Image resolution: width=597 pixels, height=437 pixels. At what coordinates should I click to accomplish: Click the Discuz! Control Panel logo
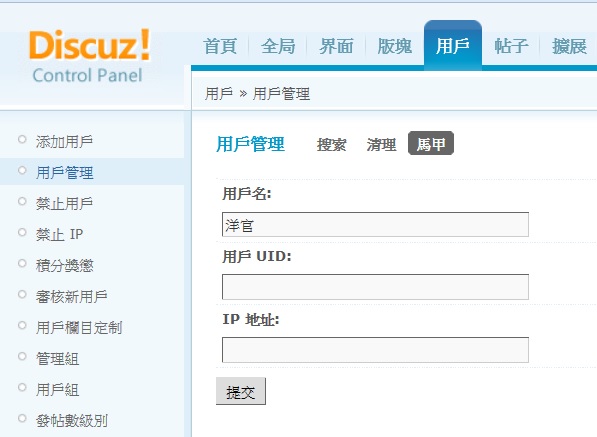[x=89, y=56]
